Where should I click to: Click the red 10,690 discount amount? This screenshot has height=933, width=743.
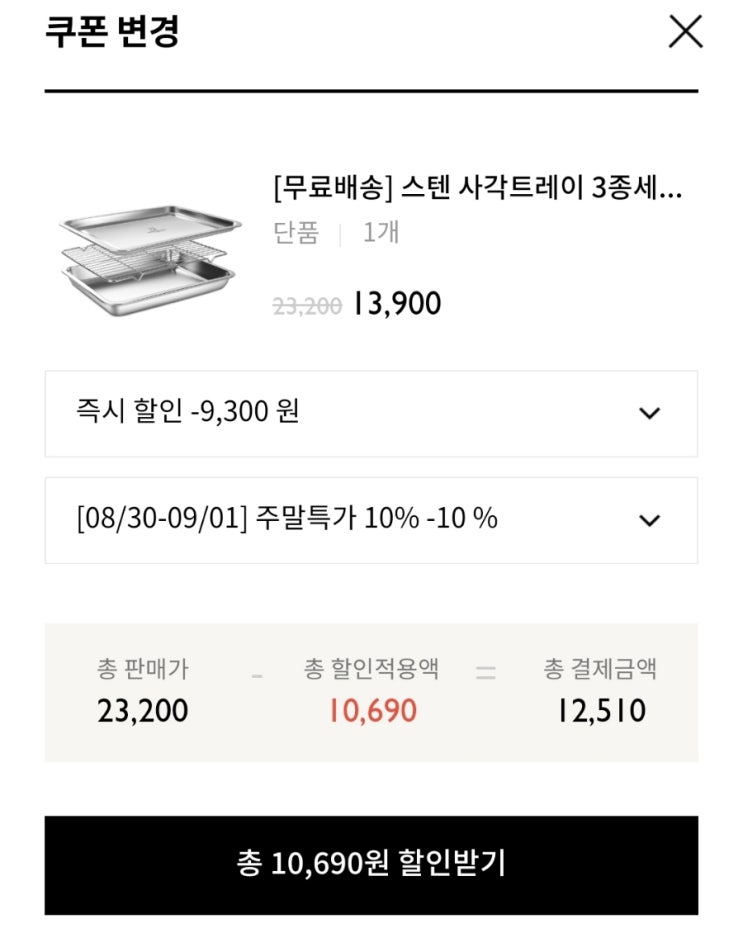[x=372, y=711]
